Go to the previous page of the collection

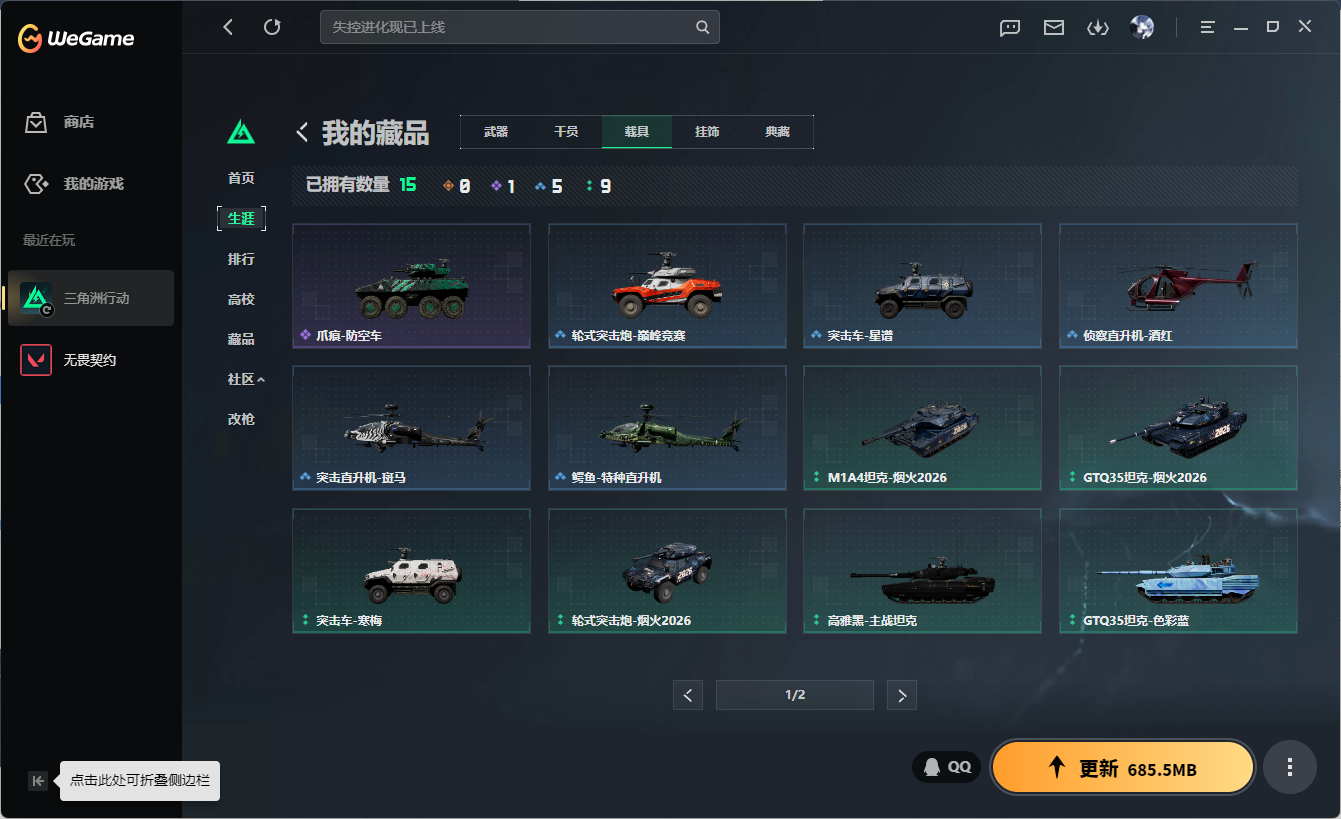click(x=688, y=695)
